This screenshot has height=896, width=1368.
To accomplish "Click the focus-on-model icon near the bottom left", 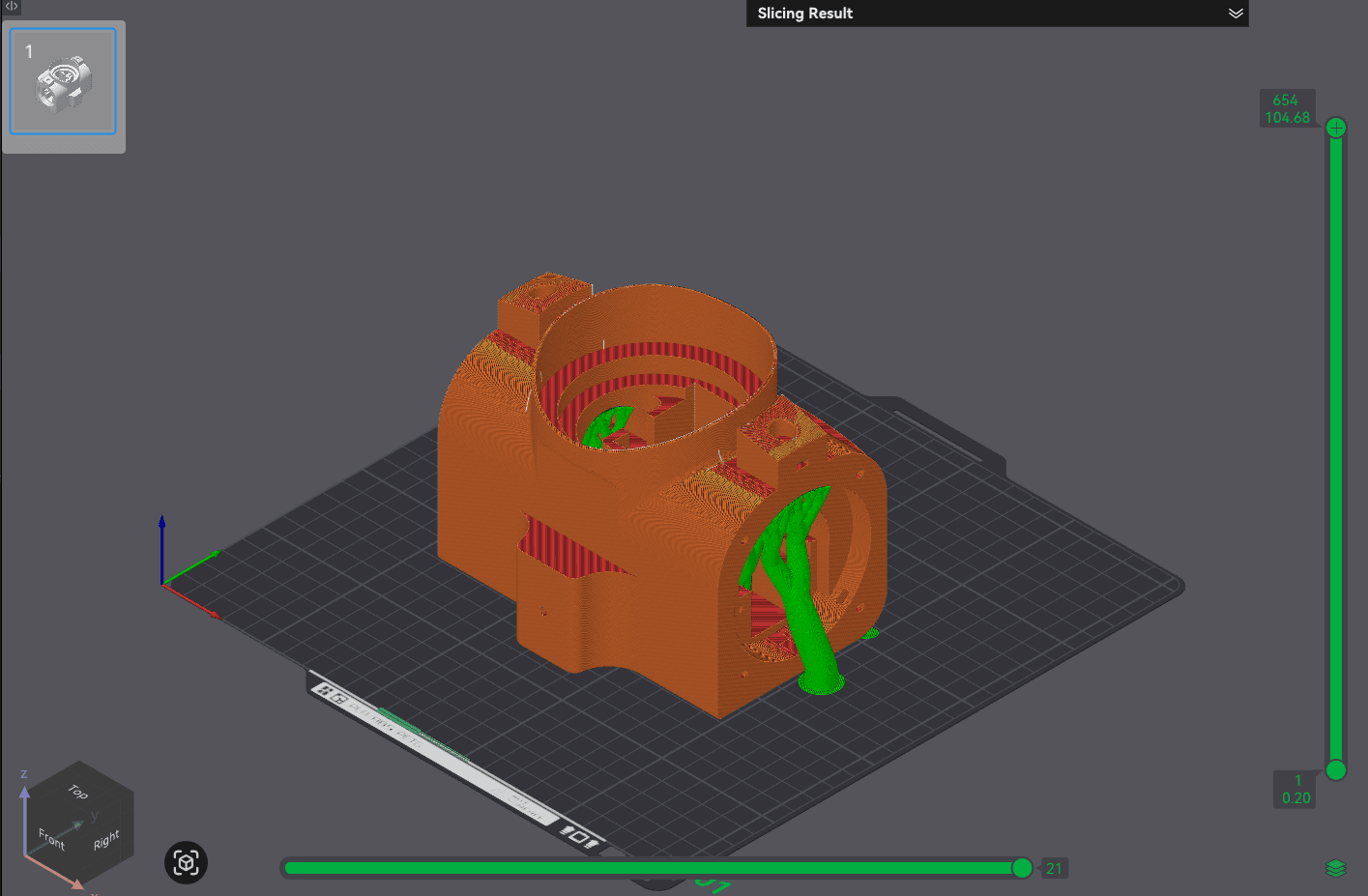I will (x=186, y=862).
